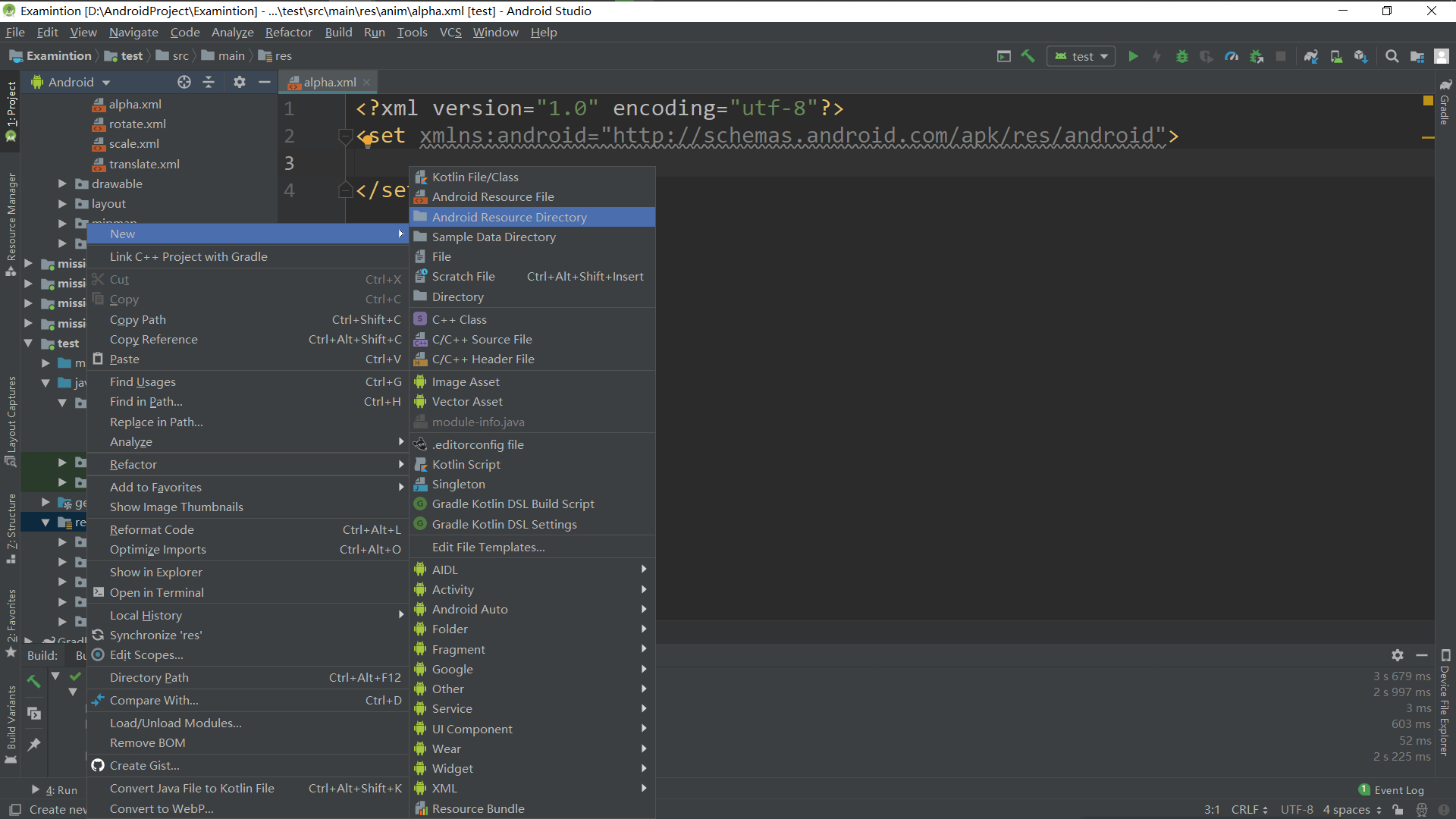Screen dimensions: 1456x819
Task: Open the test run configuration dropdown
Action: tap(1081, 56)
